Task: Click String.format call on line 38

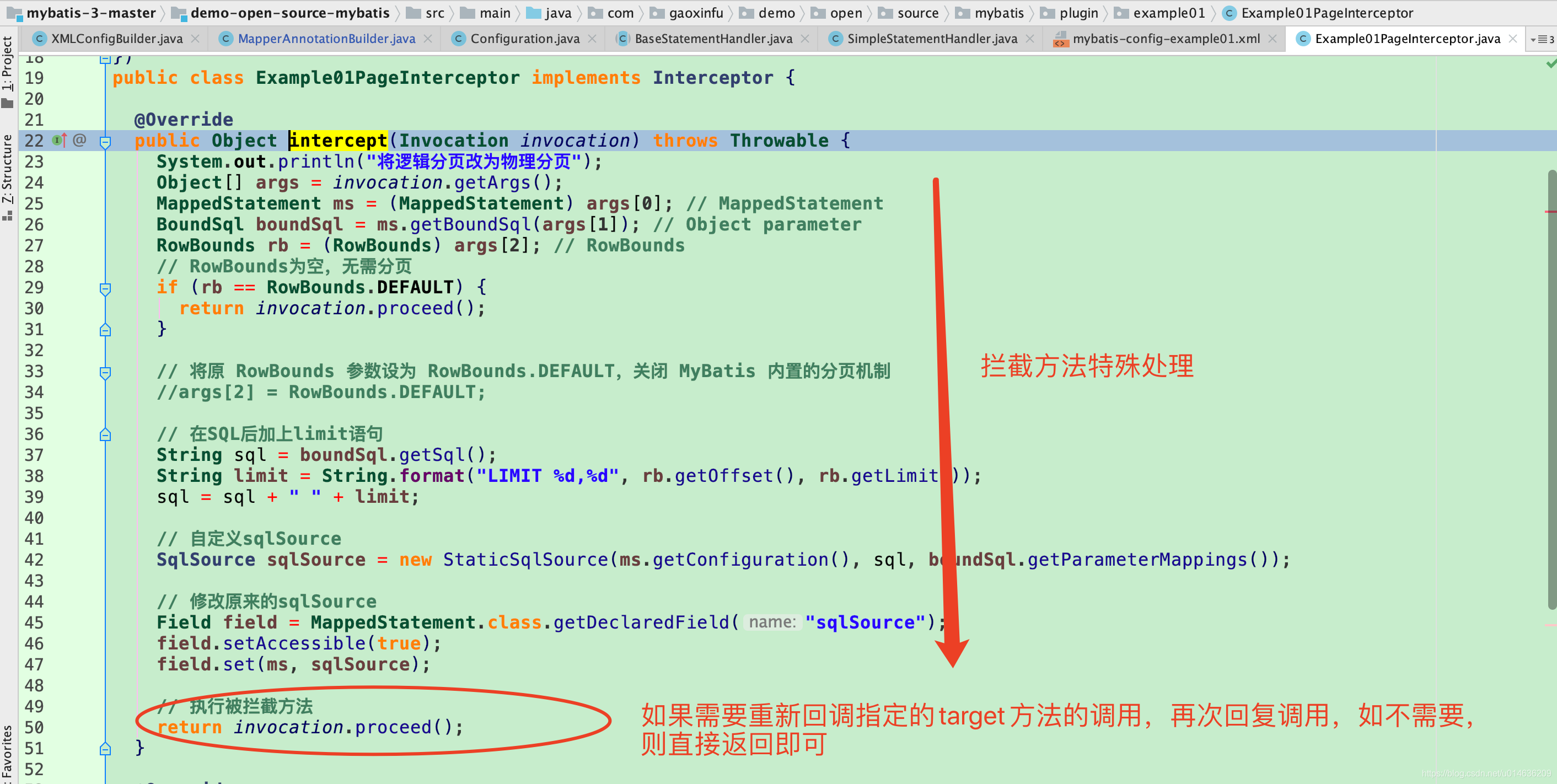Action: pyautogui.click(x=393, y=476)
